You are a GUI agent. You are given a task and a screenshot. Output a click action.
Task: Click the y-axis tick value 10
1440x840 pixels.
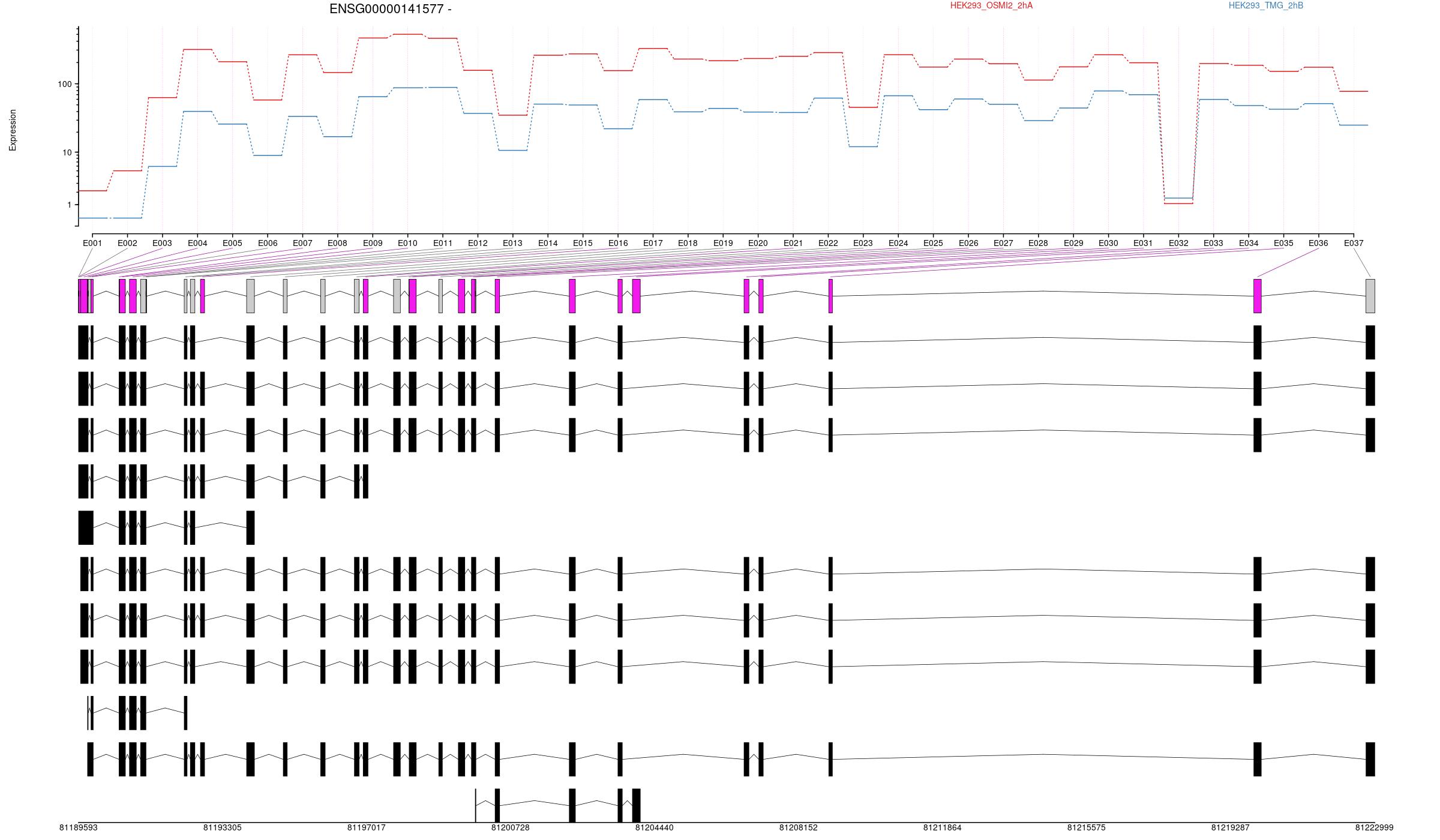pos(67,152)
